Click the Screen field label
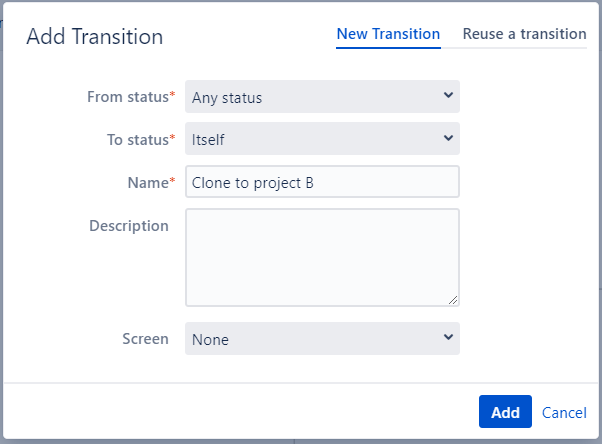The image size is (602, 444). (x=145, y=338)
